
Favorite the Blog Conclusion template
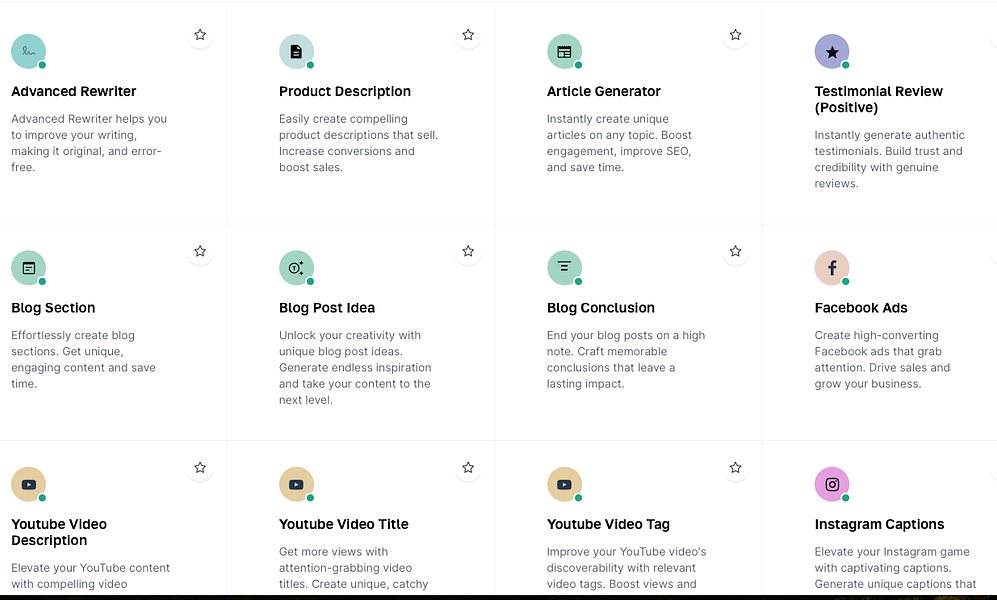[736, 251]
